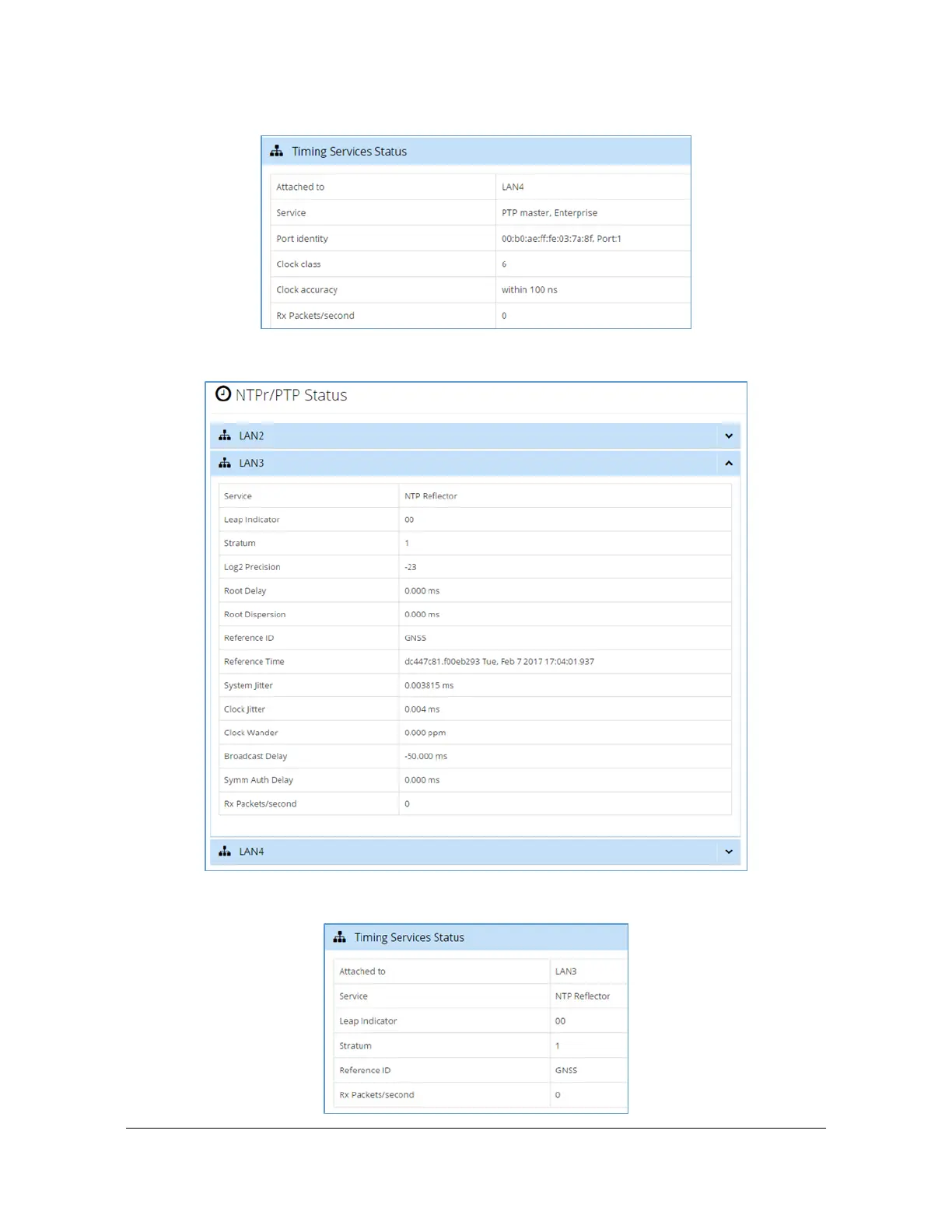Expand the LAN4 section chevron
Screen dimensions: 952x1232
(x=729, y=852)
